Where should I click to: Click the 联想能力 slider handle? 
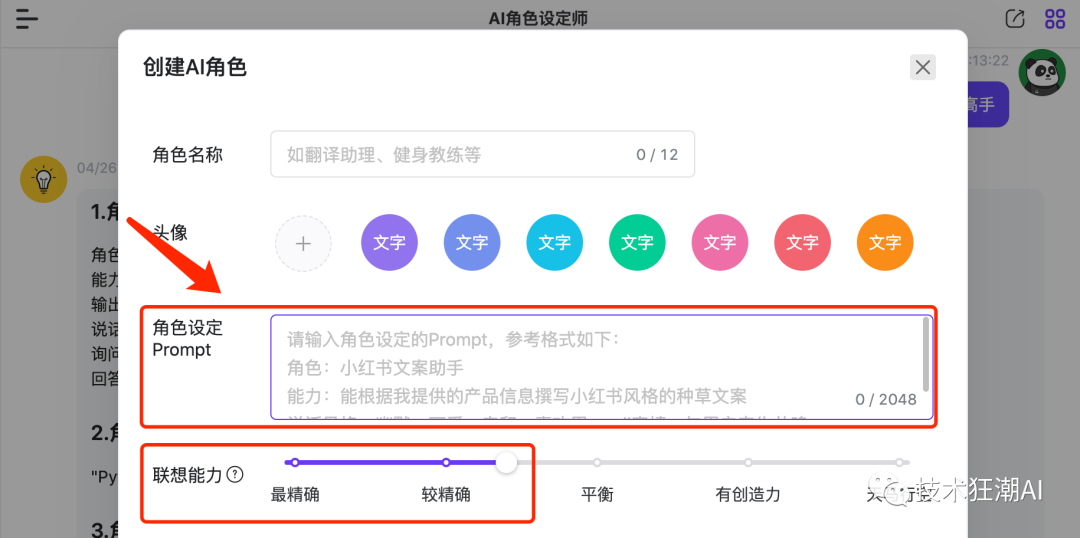pyautogui.click(x=506, y=462)
